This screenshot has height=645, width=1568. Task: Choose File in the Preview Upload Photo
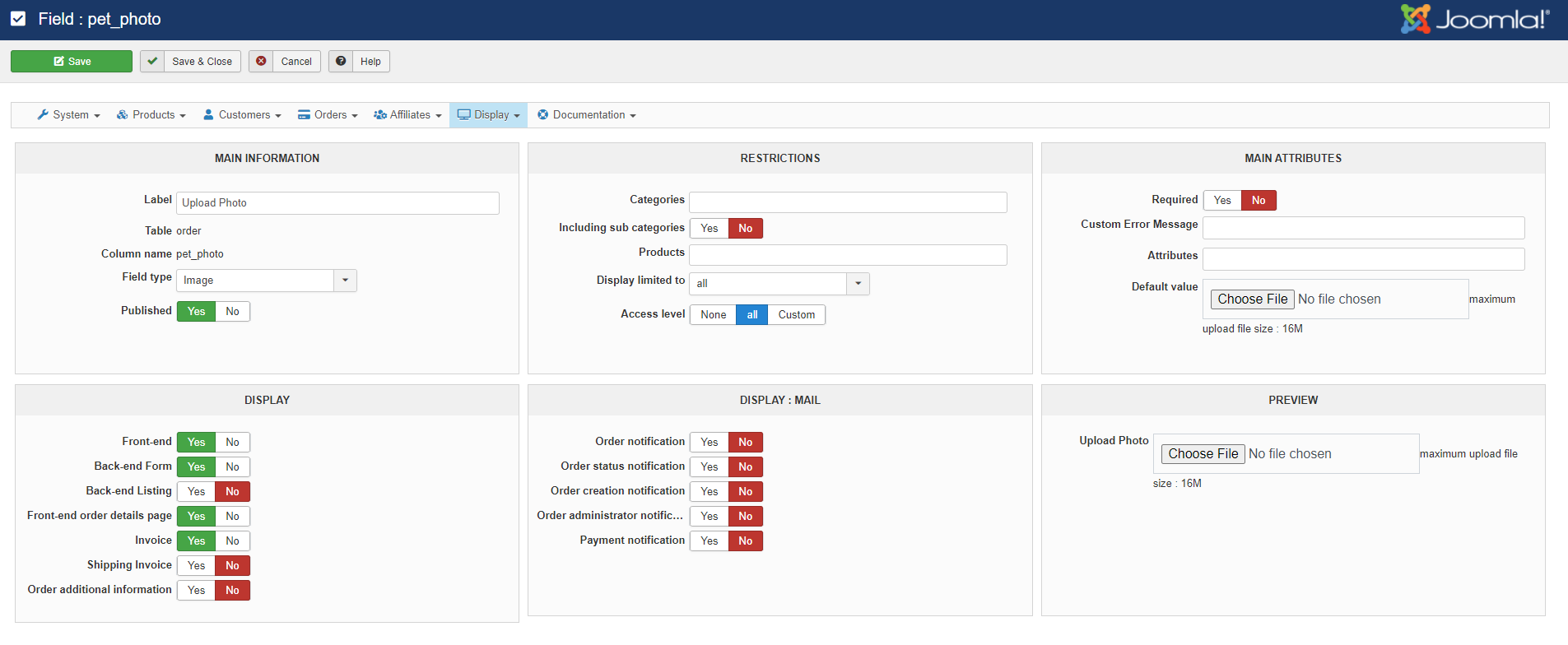pyautogui.click(x=1203, y=454)
